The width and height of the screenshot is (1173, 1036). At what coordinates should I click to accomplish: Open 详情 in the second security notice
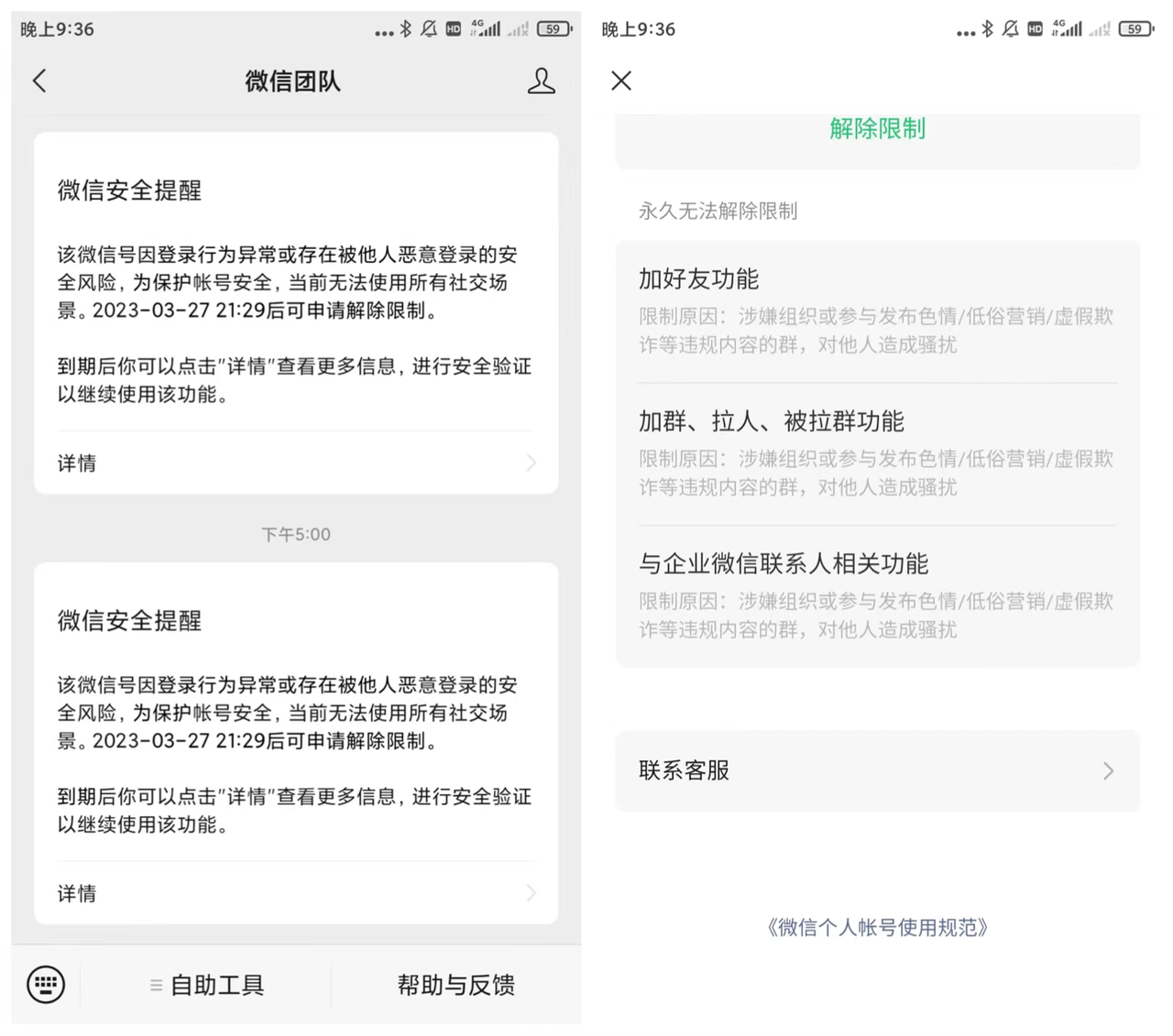click(296, 893)
